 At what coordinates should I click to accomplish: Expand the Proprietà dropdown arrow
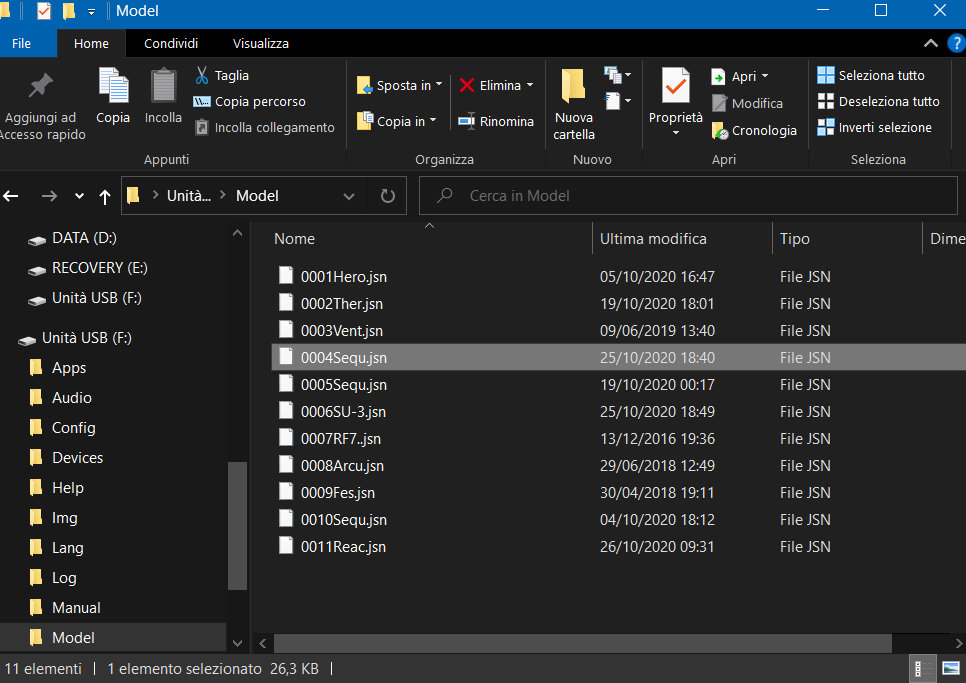point(676,133)
